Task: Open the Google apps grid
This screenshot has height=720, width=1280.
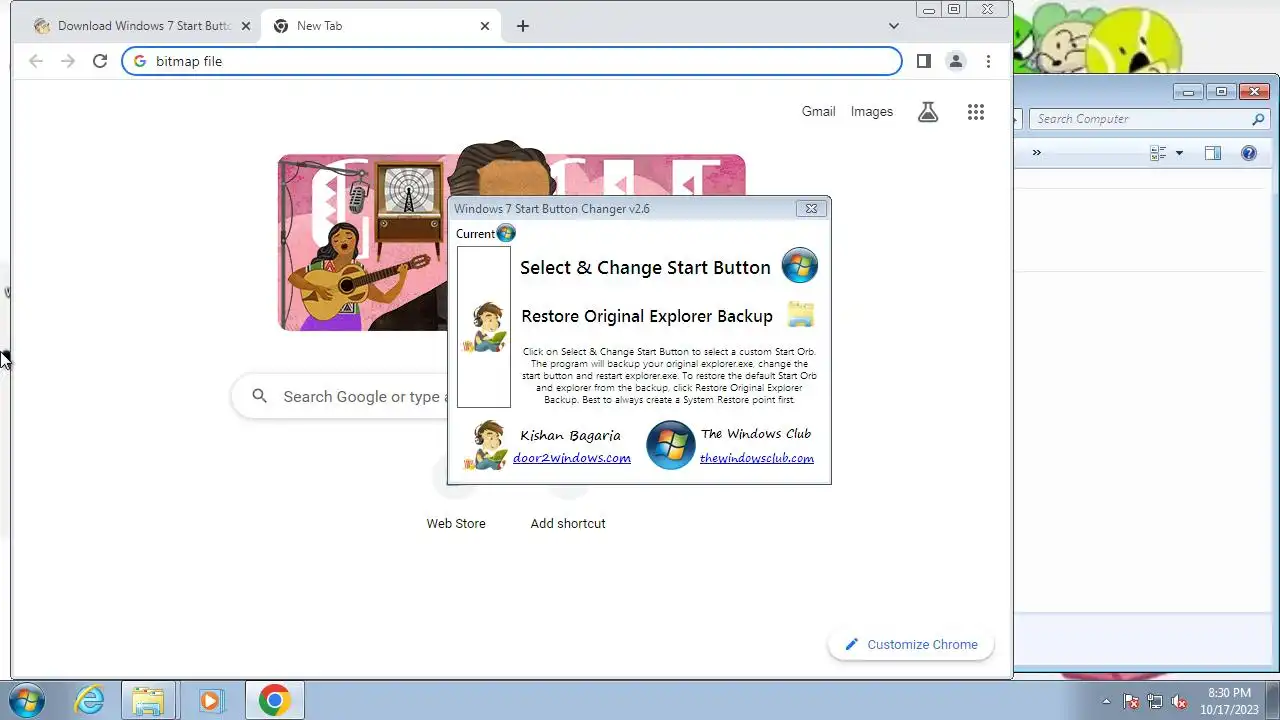Action: tap(976, 112)
